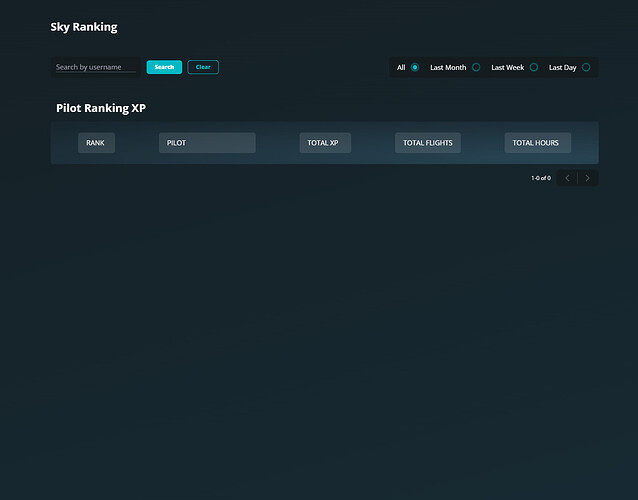Click the Last Week label text

click(508, 68)
